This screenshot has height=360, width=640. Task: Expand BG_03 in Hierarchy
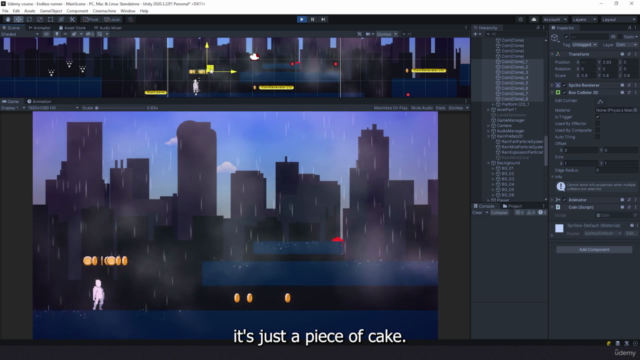click(x=493, y=179)
